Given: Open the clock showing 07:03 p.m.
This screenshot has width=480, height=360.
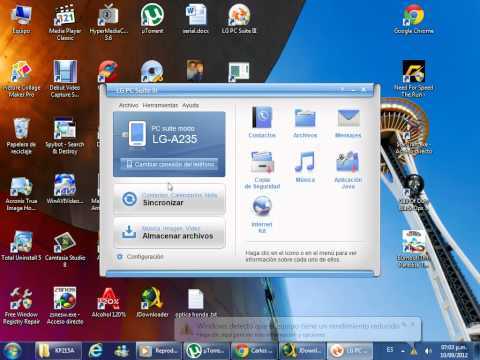Looking at the screenshot, I should (453, 351).
